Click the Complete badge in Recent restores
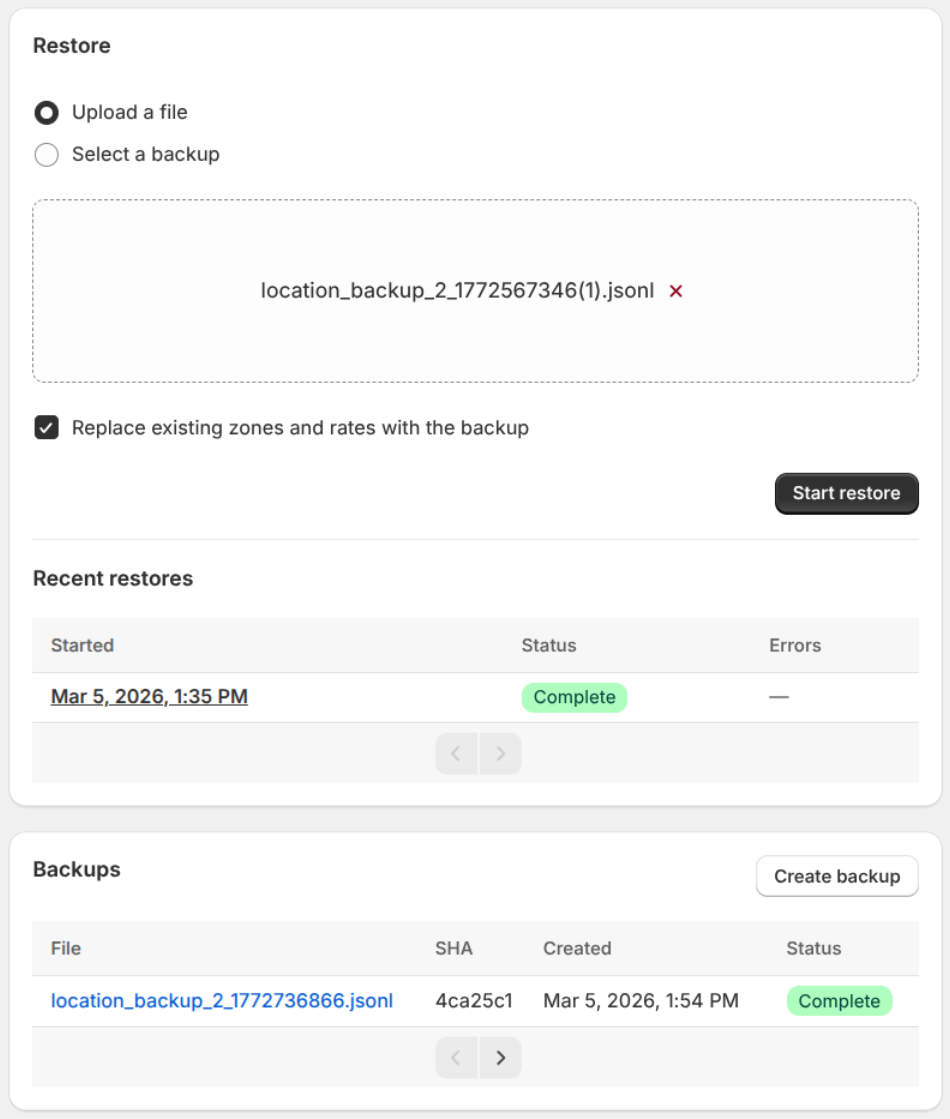The width and height of the screenshot is (950, 1119). [x=574, y=697]
